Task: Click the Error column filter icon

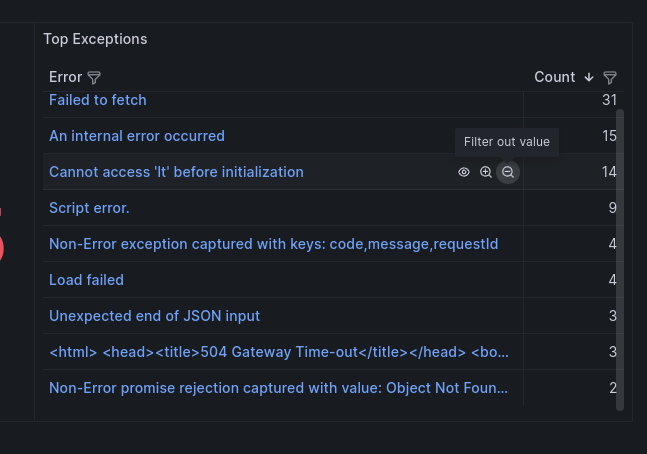Action: point(94,77)
